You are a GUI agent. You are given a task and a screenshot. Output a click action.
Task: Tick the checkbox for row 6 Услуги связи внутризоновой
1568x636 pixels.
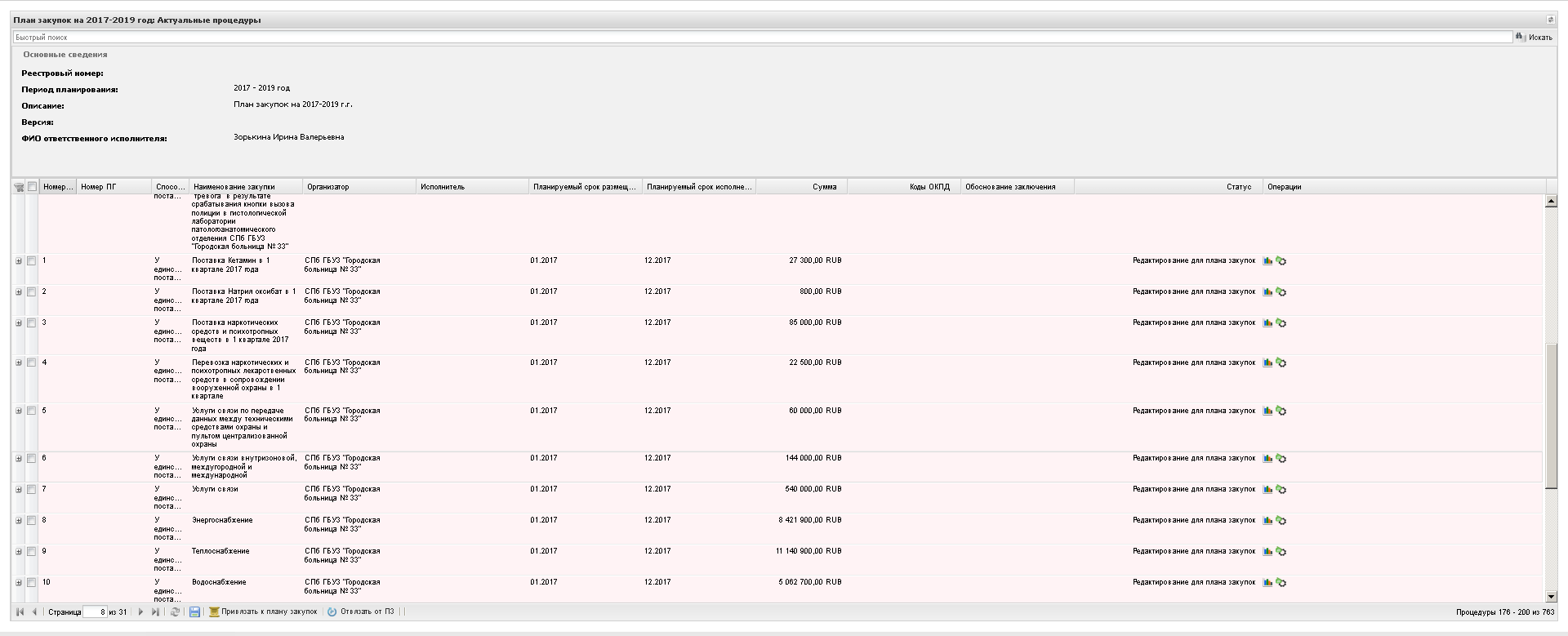32,459
